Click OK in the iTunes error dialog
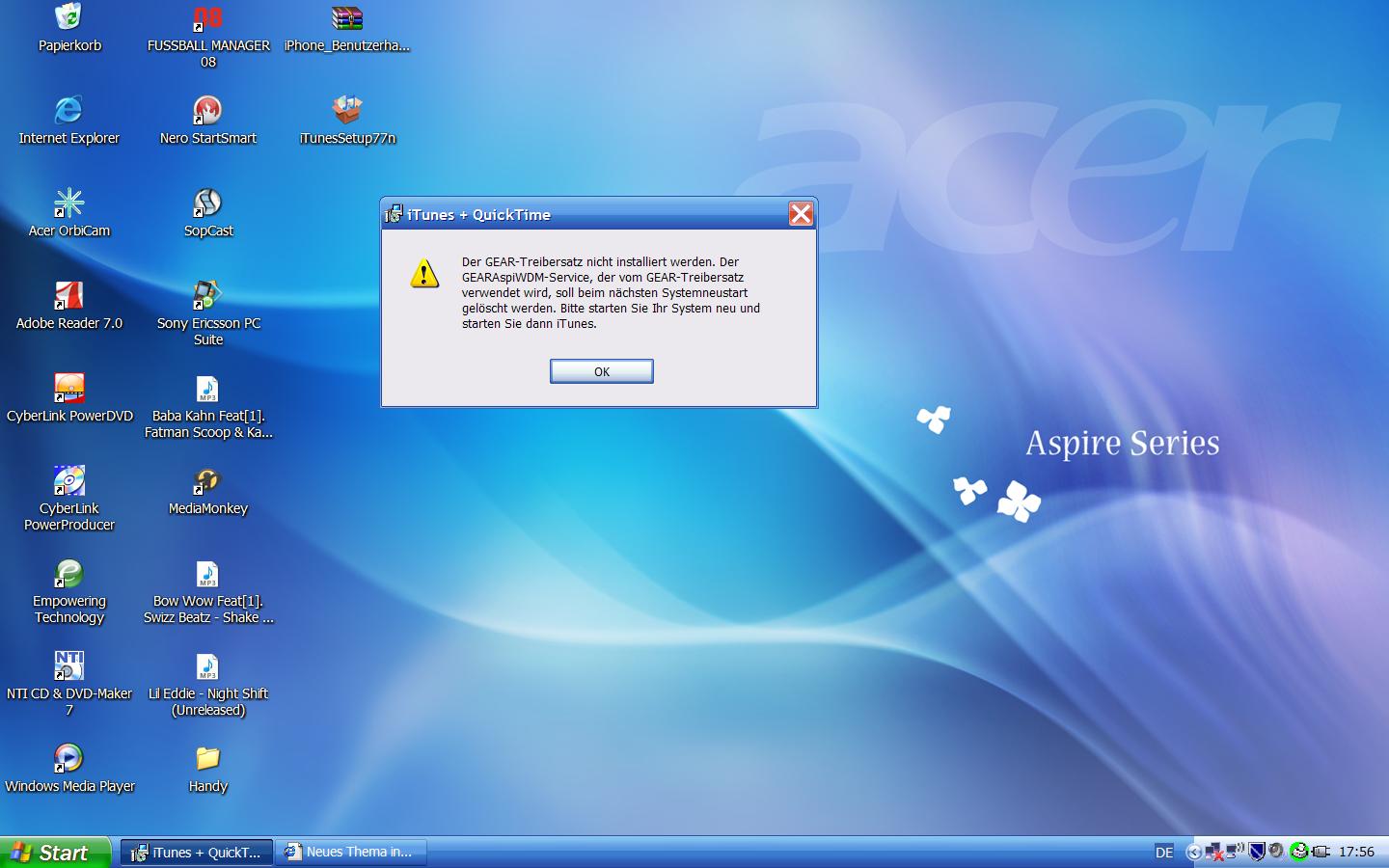Viewport: 1389px width, 868px height. pos(601,371)
